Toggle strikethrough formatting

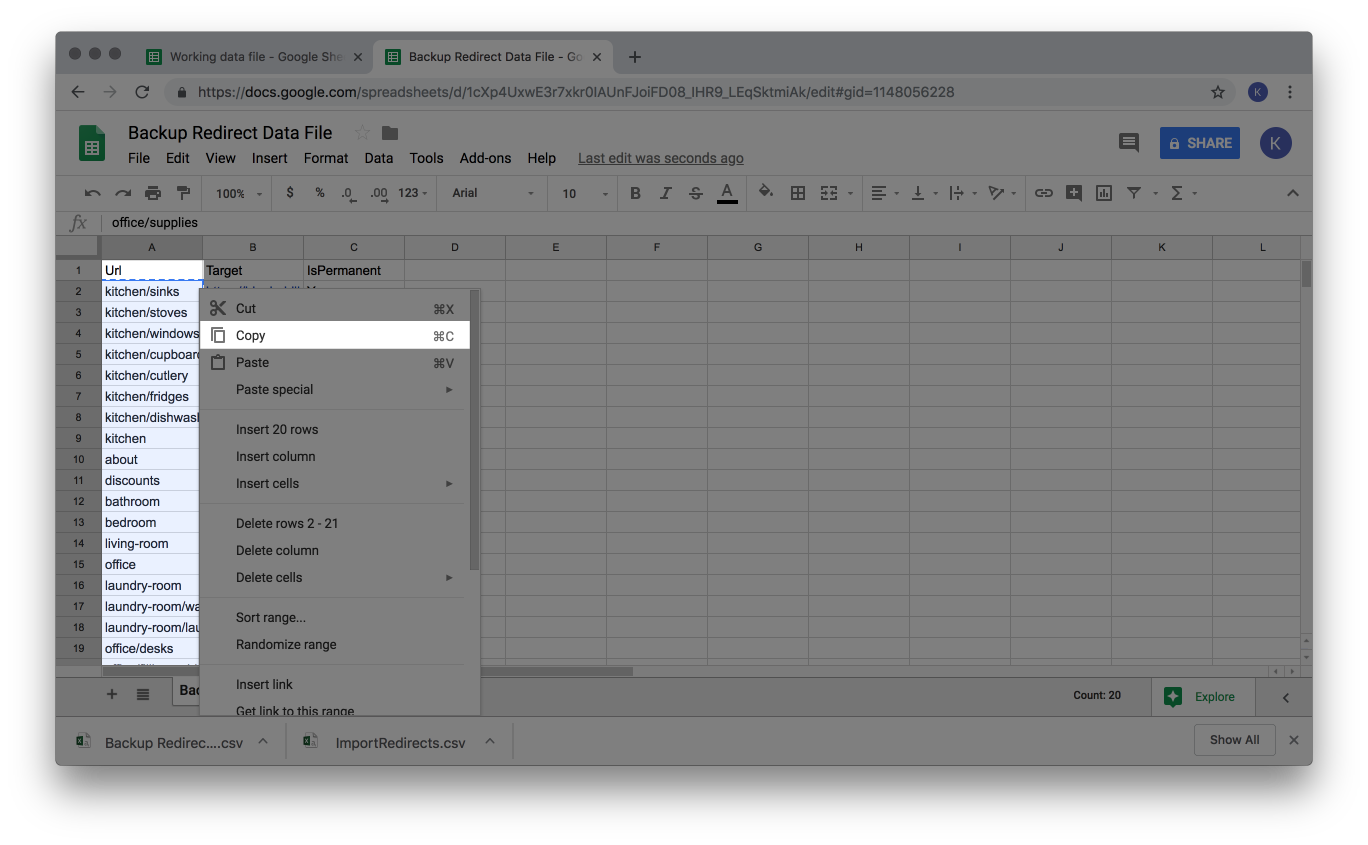tap(696, 193)
